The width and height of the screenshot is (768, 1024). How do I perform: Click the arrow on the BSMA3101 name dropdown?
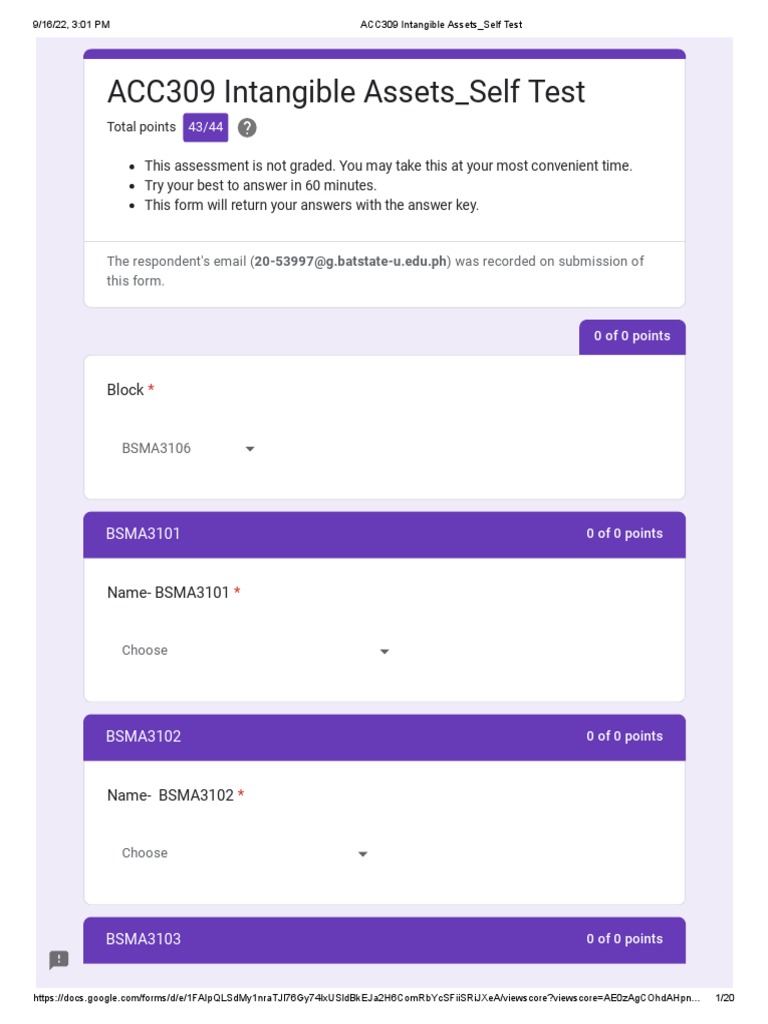coord(384,652)
